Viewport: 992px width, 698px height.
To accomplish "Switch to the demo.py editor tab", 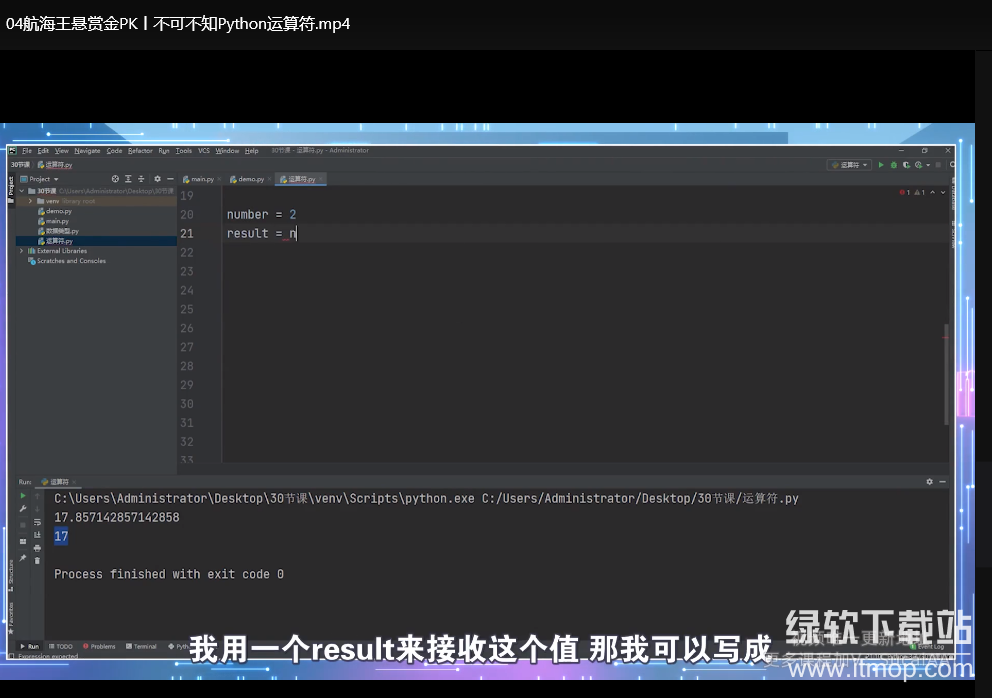I will point(249,179).
